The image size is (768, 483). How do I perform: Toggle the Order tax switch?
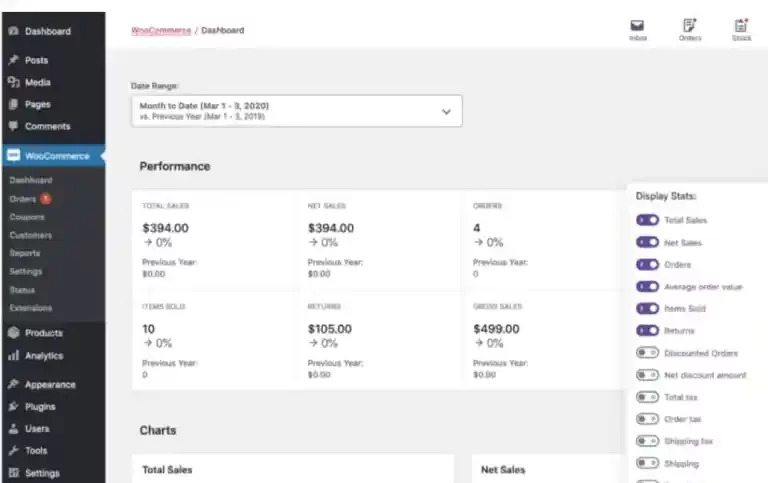647,419
